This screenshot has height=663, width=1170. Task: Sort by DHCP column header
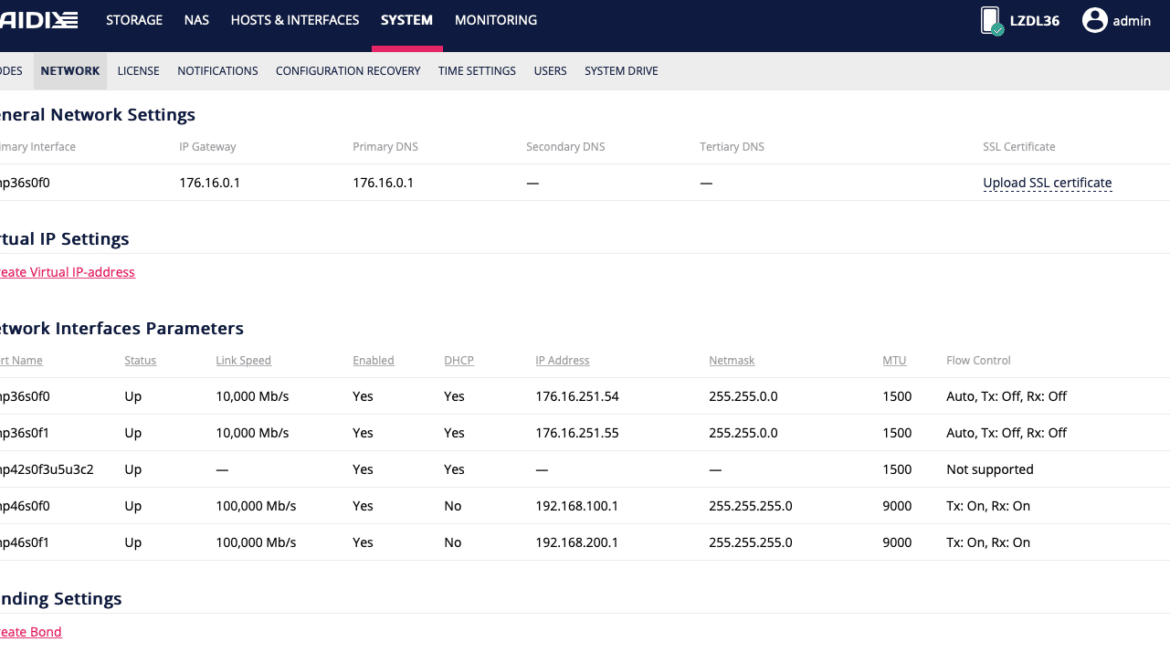pos(459,360)
